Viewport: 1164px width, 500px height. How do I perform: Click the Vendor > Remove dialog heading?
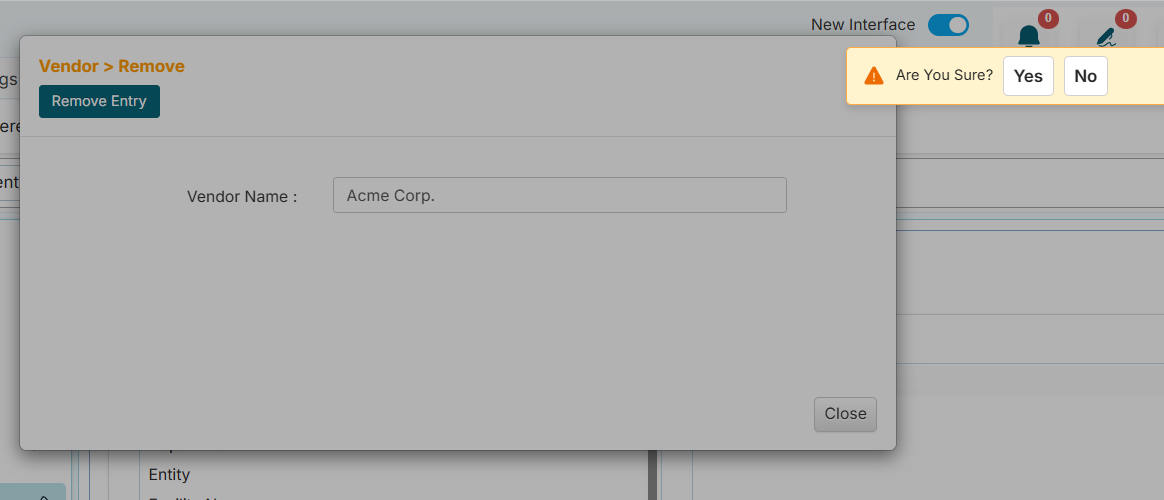click(112, 66)
